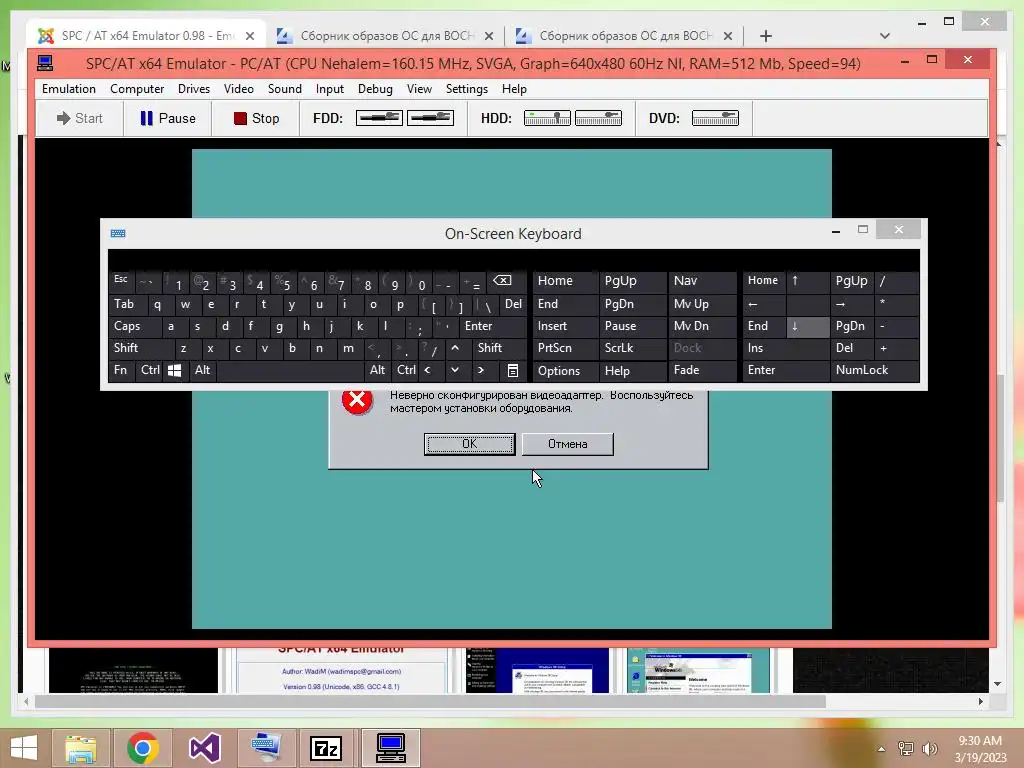Switch to second browser tab Сборник образов

[385, 36]
